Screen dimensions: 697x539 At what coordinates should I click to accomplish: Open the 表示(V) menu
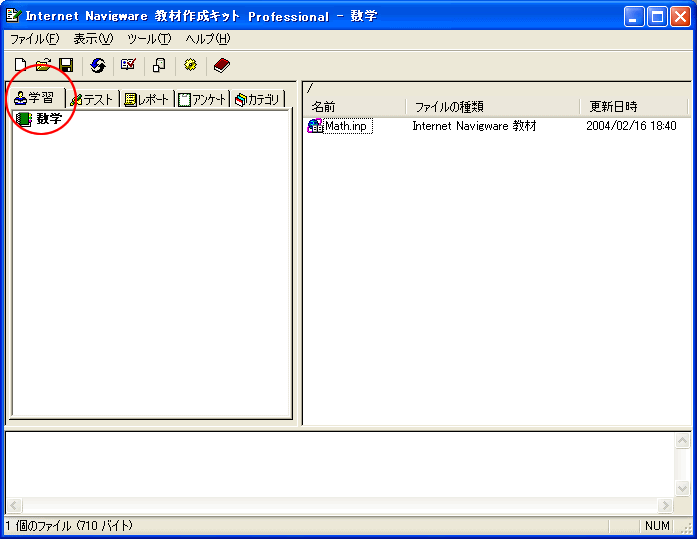pos(93,39)
